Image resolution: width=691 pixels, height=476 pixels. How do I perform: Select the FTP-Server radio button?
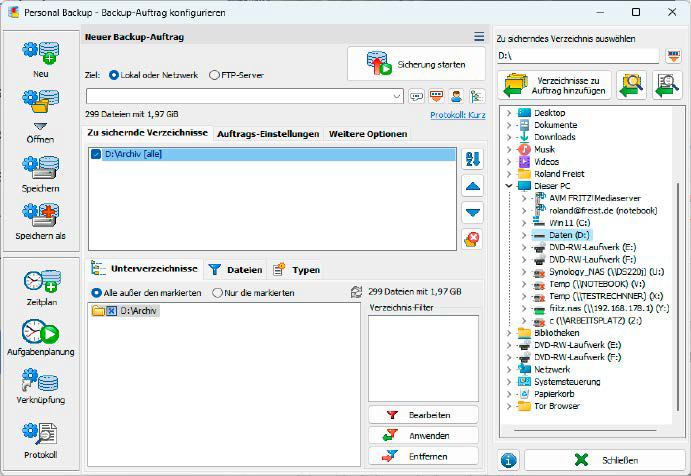click(x=215, y=75)
